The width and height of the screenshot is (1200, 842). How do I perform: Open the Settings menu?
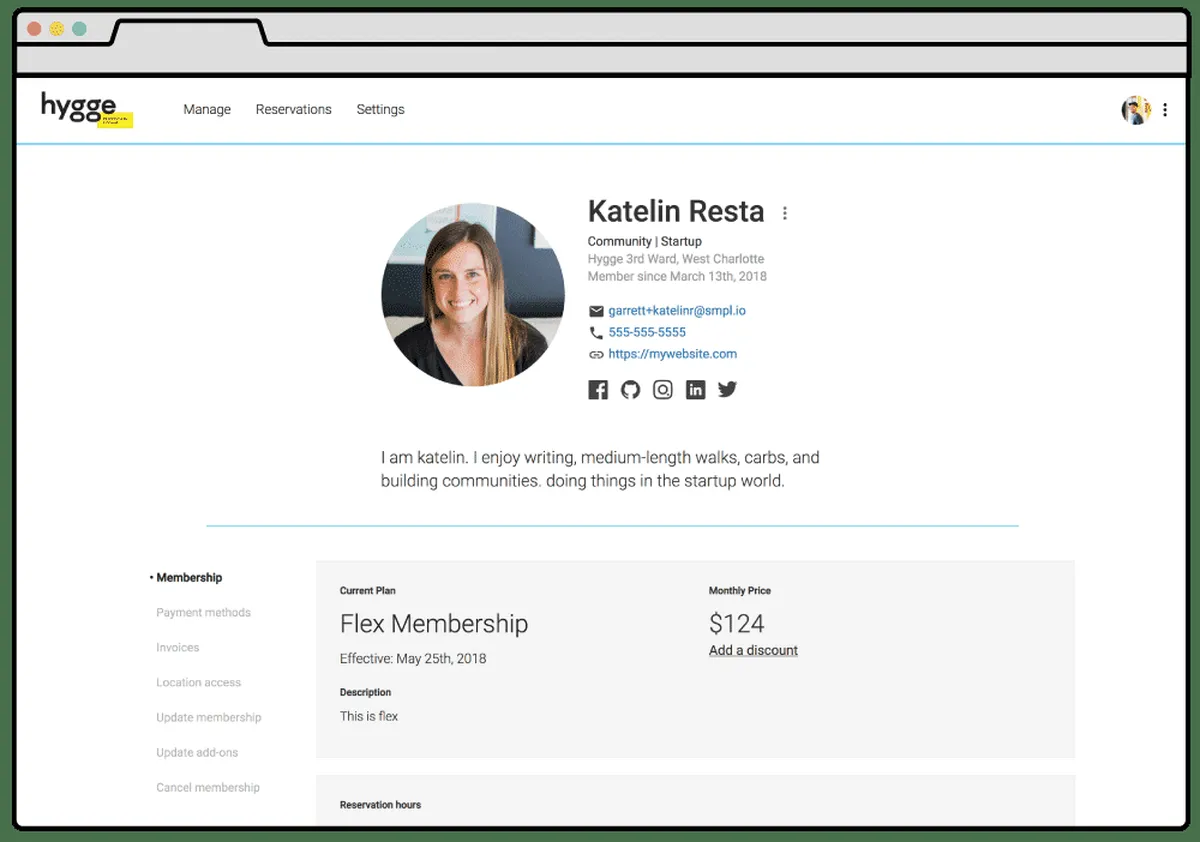point(380,110)
